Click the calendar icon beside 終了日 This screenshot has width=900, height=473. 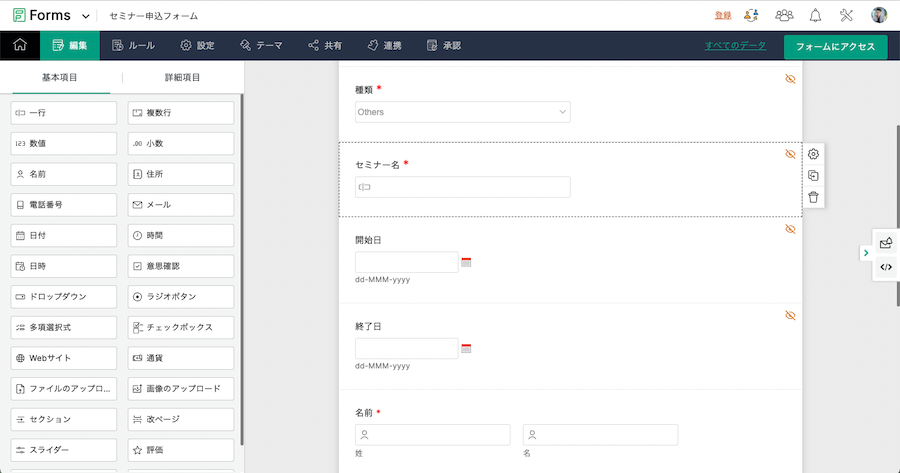466,349
